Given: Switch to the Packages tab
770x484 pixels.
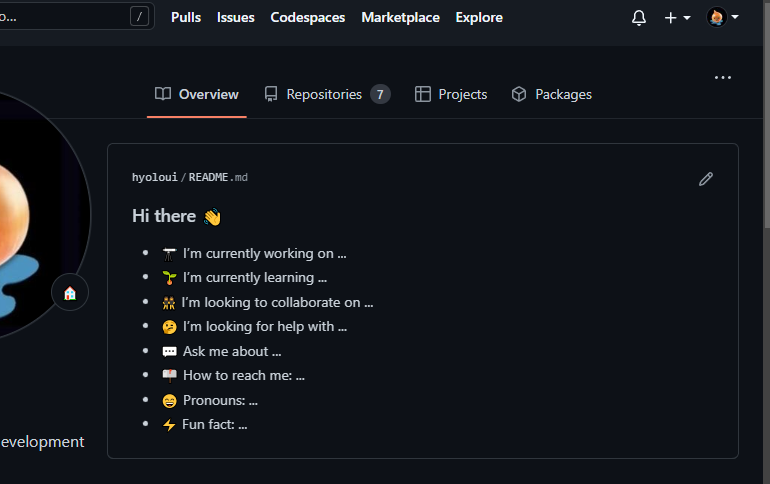Looking at the screenshot, I should tap(551, 94).
